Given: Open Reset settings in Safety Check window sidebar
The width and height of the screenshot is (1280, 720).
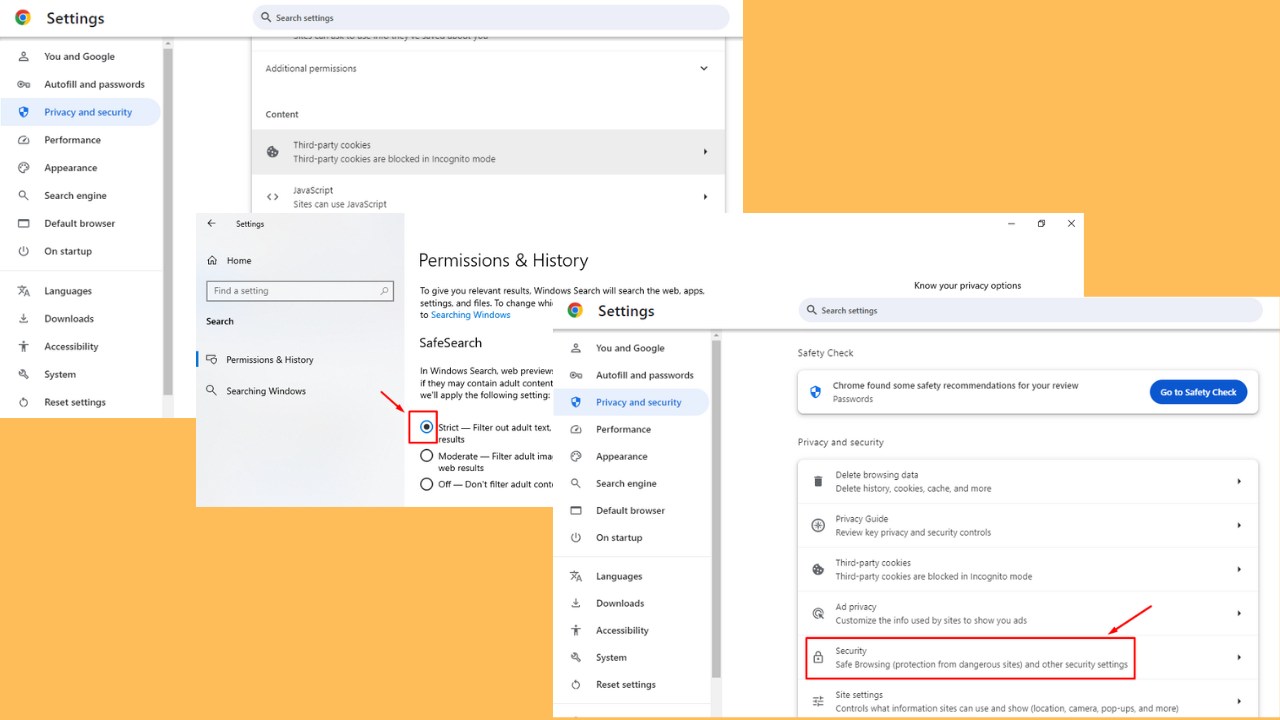Looking at the screenshot, I should click(630, 684).
